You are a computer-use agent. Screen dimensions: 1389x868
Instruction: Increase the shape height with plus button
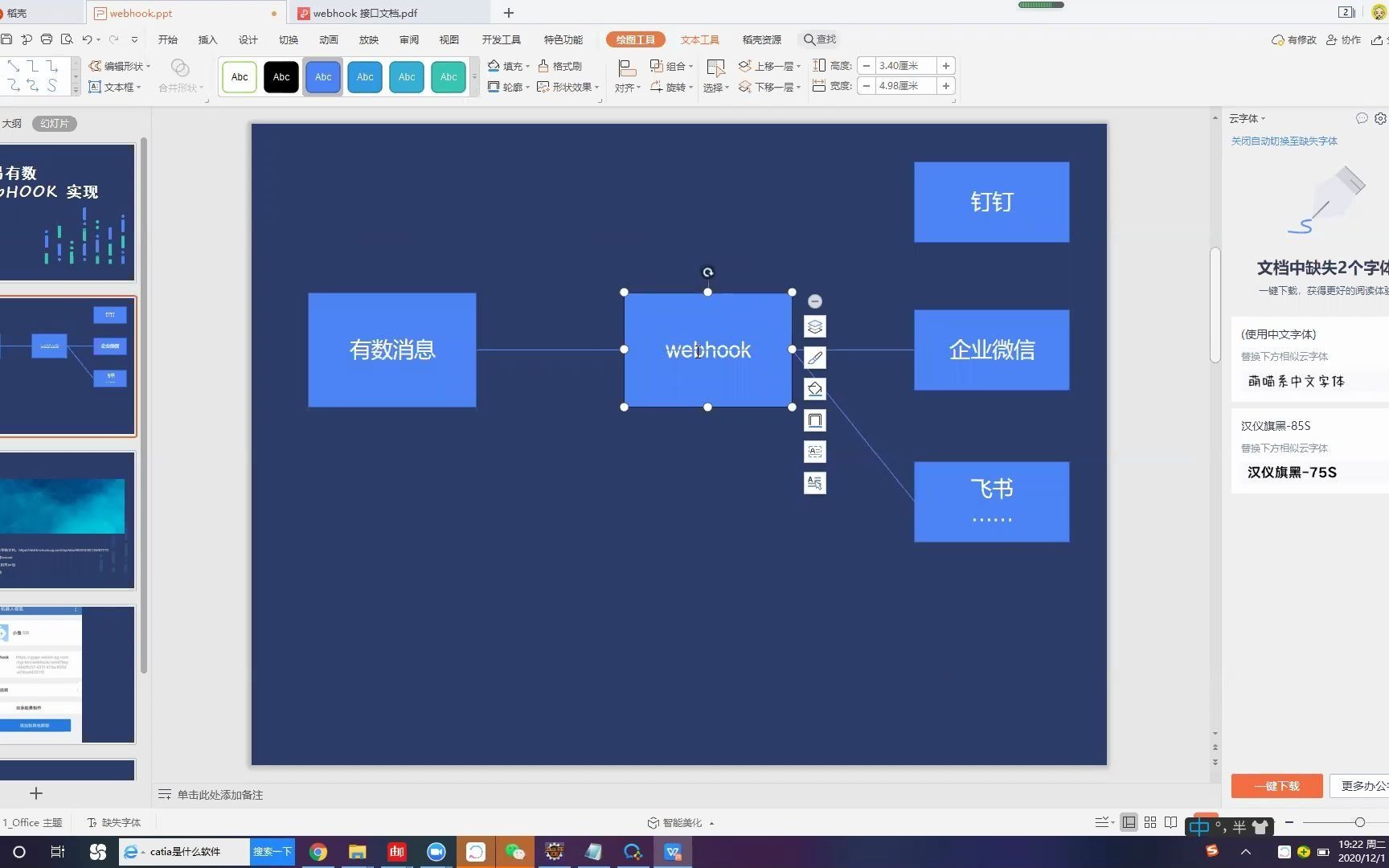[x=946, y=66]
